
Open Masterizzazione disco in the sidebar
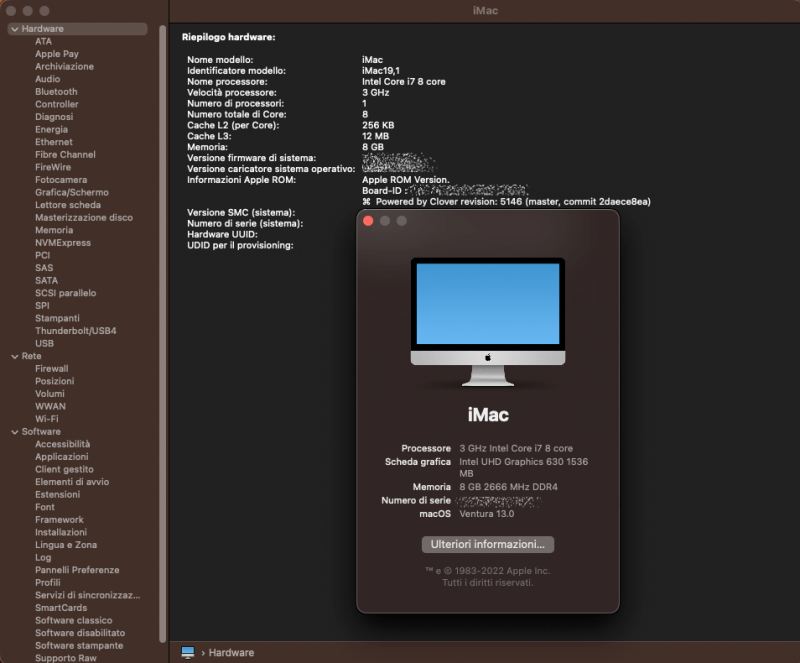(84, 217)
